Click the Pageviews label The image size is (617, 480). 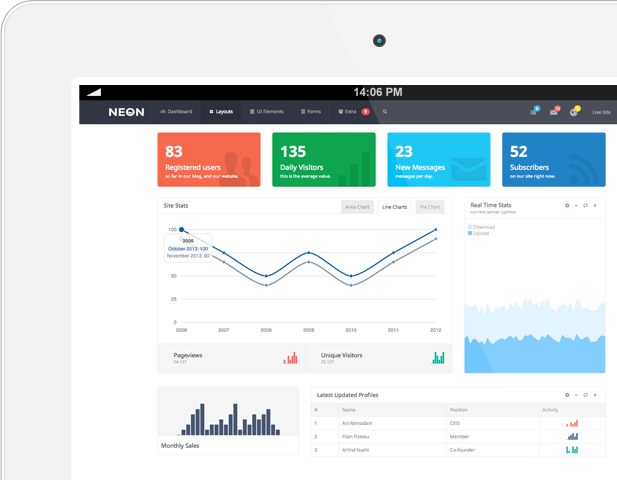(x=188, y=355)
